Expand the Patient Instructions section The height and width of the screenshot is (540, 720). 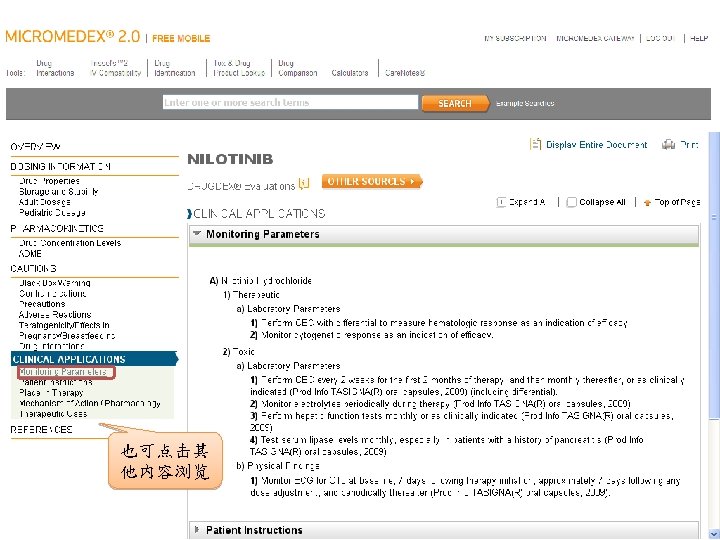(197, 529)
